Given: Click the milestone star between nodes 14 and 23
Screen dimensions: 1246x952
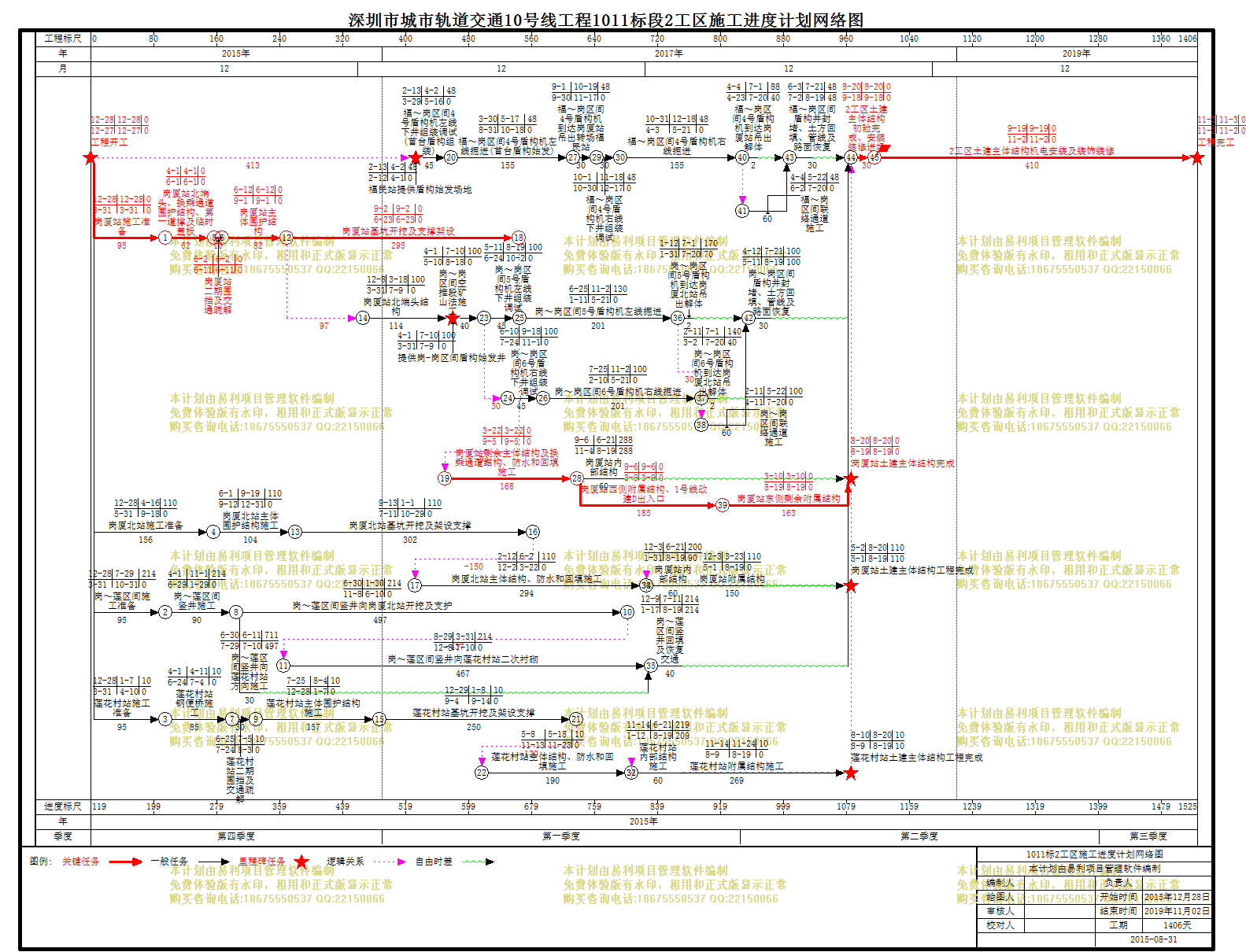Looking at the screenshot, I should [x=453, y=318].
